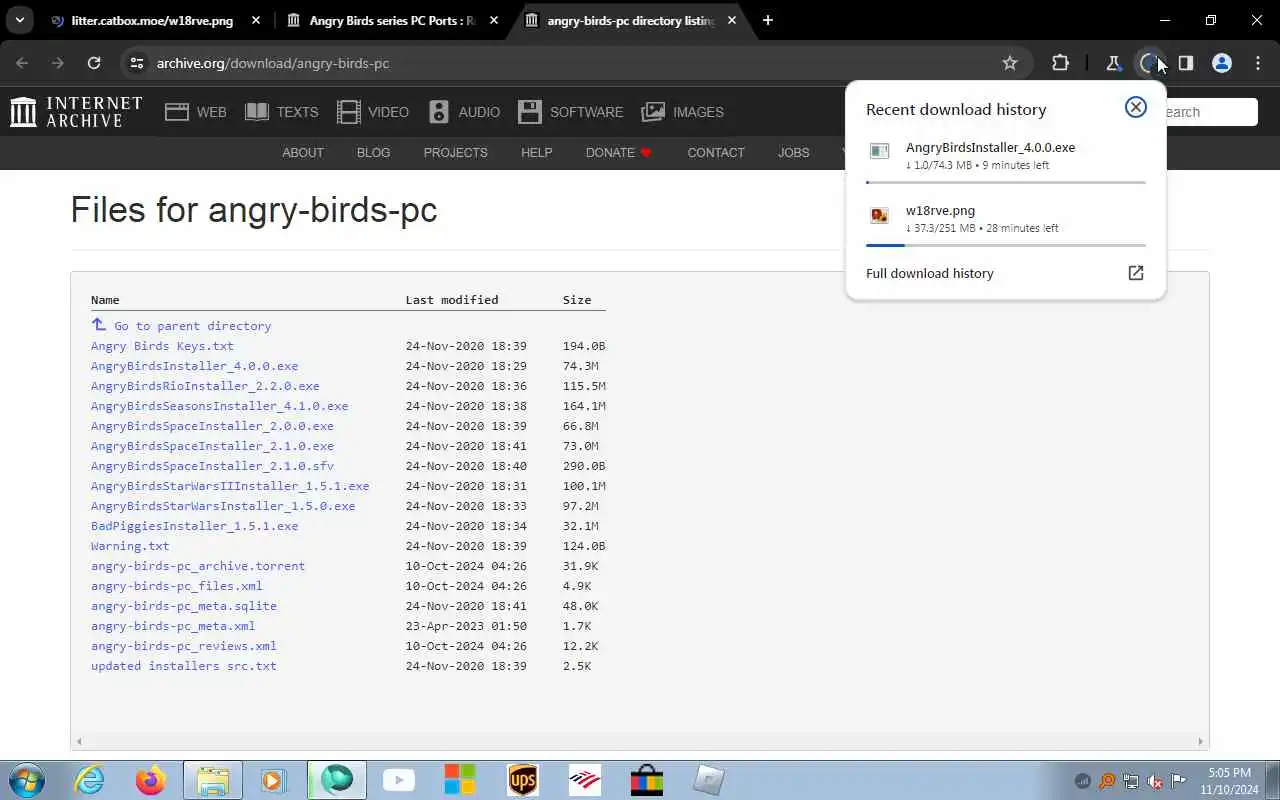Open the browser side panel

tap(1185, 63)
